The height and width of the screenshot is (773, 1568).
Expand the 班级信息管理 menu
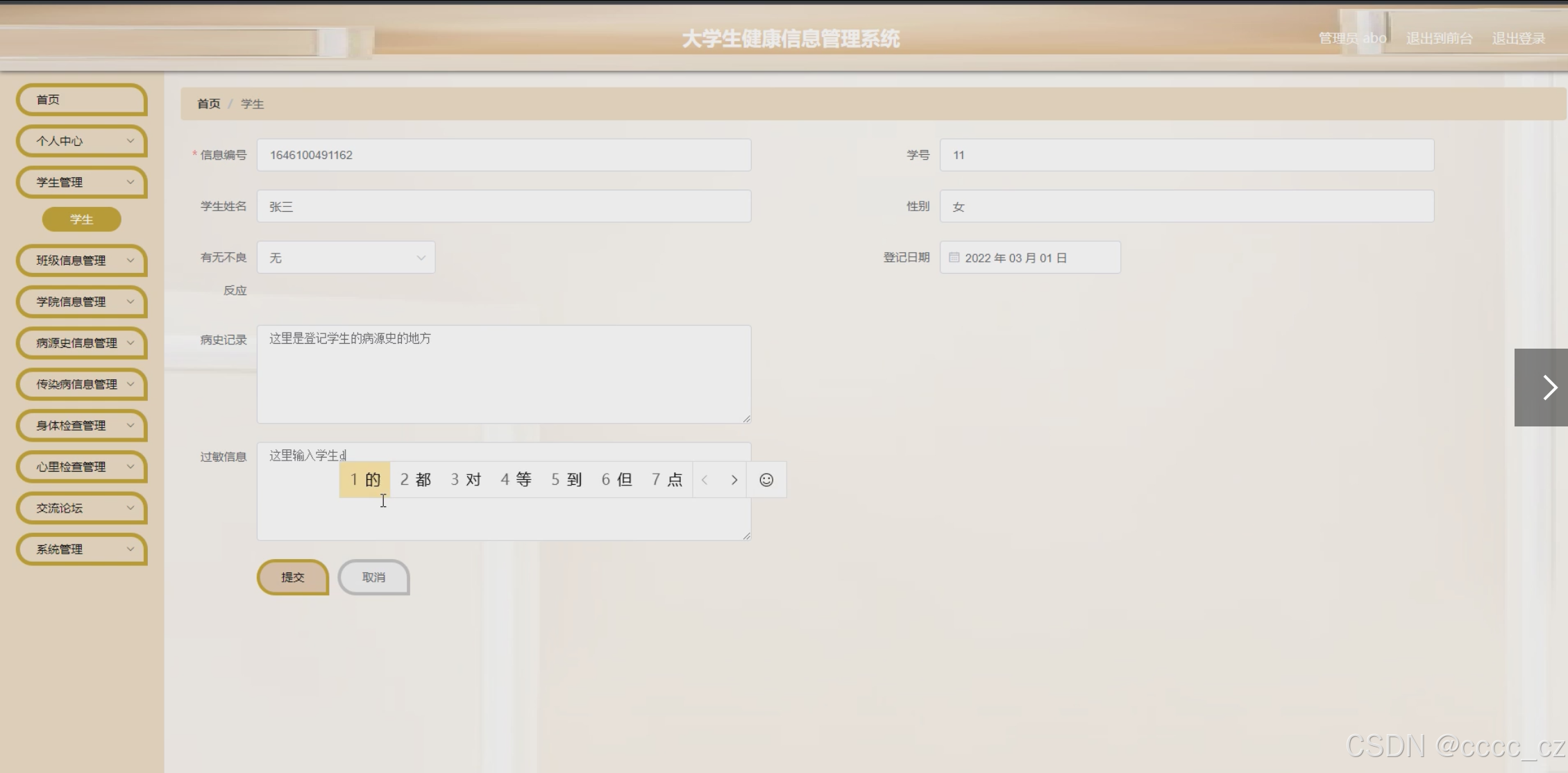coord(82,260)
